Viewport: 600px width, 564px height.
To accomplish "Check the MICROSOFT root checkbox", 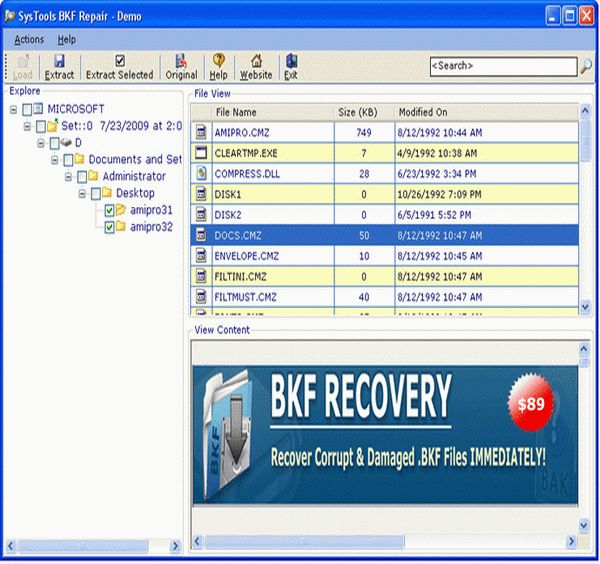I will click(x=27, y=110).
